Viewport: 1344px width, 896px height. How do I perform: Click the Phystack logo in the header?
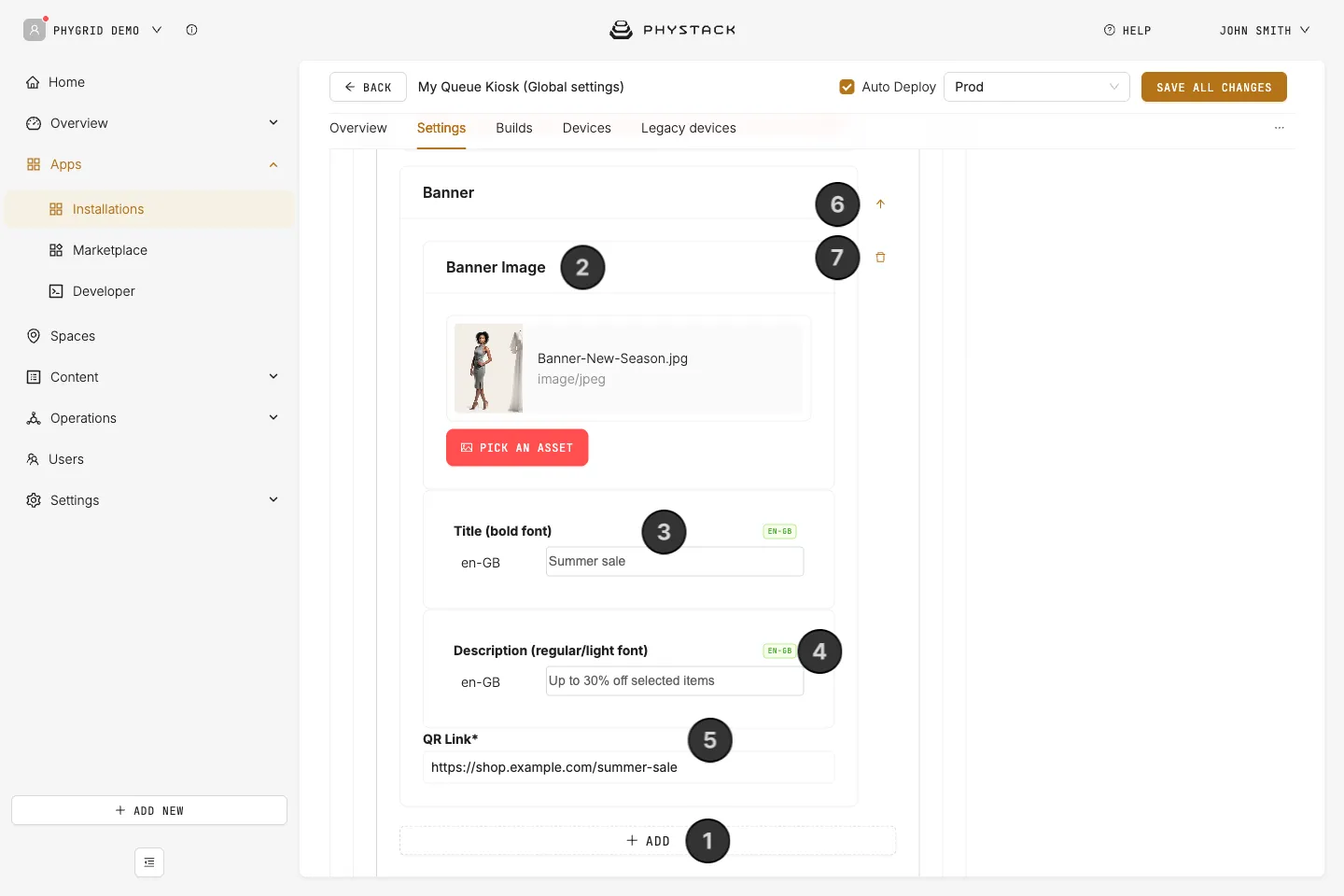(672, 30)
